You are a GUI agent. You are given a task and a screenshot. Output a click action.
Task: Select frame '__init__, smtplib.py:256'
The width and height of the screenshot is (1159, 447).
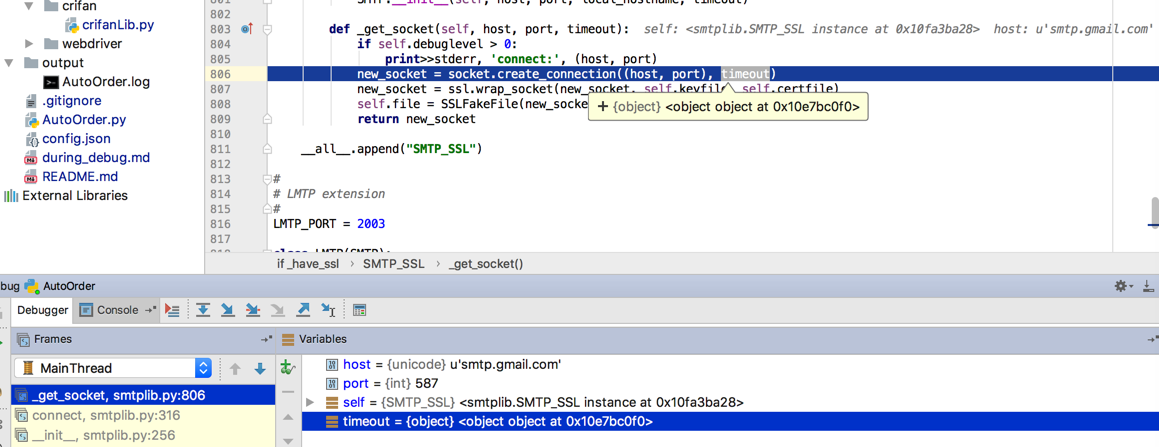click(142, 435)
